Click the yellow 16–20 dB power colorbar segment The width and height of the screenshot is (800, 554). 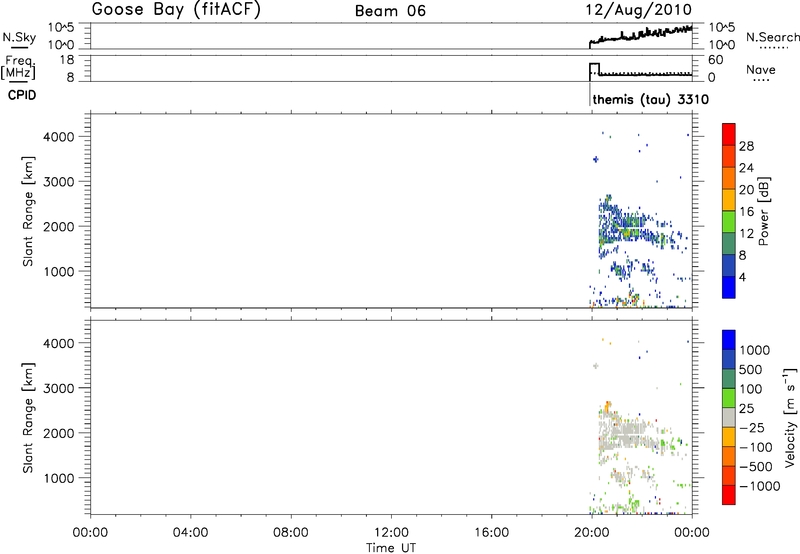[x=729, y=199]
